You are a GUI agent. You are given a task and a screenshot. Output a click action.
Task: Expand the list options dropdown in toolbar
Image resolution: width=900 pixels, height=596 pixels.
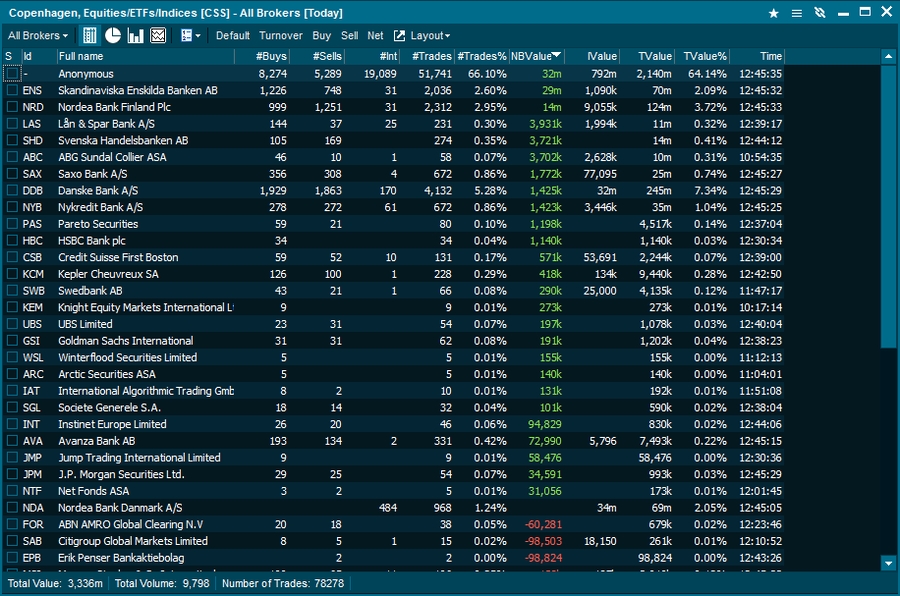tap(189, 35)
